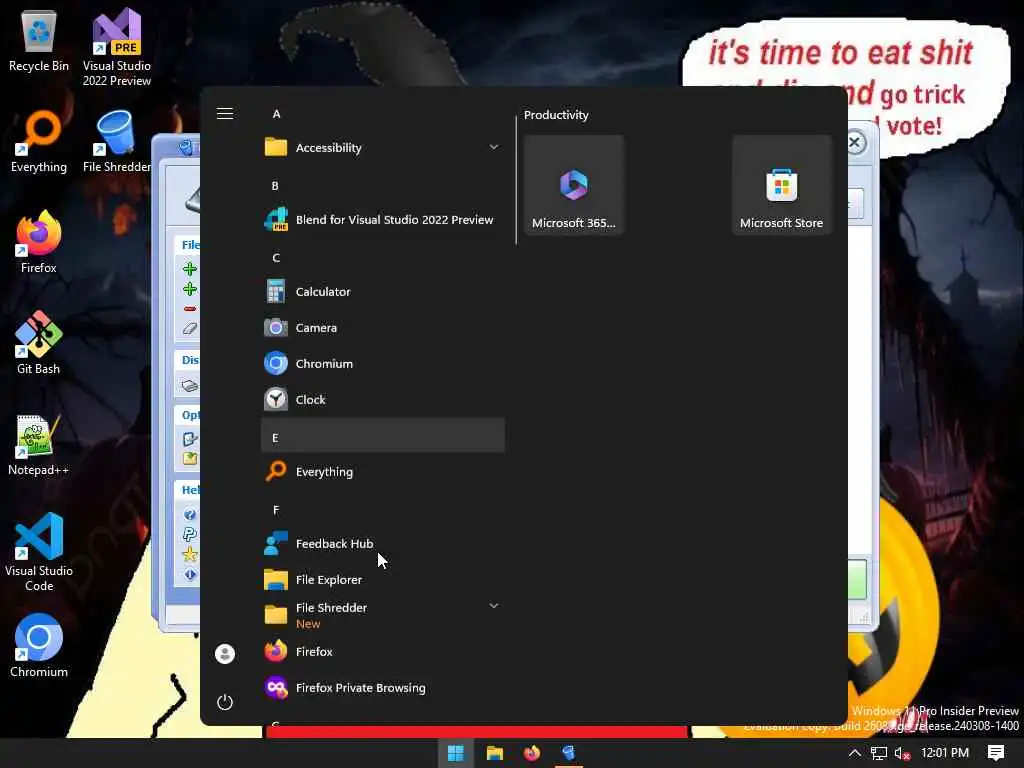The height and width of the screenshot is (768, 1024).
Task: Open File Explorer from the app list
Action: [383, 579]
